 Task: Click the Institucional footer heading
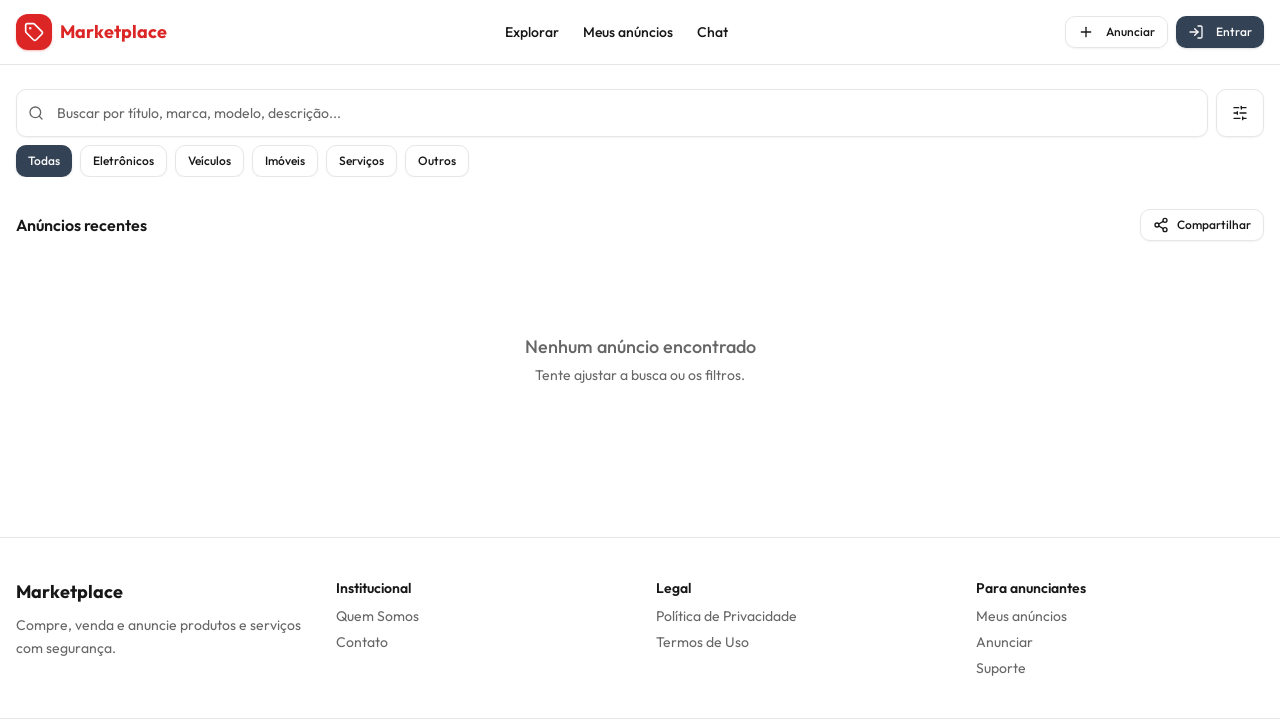click(x=374, y=588)
